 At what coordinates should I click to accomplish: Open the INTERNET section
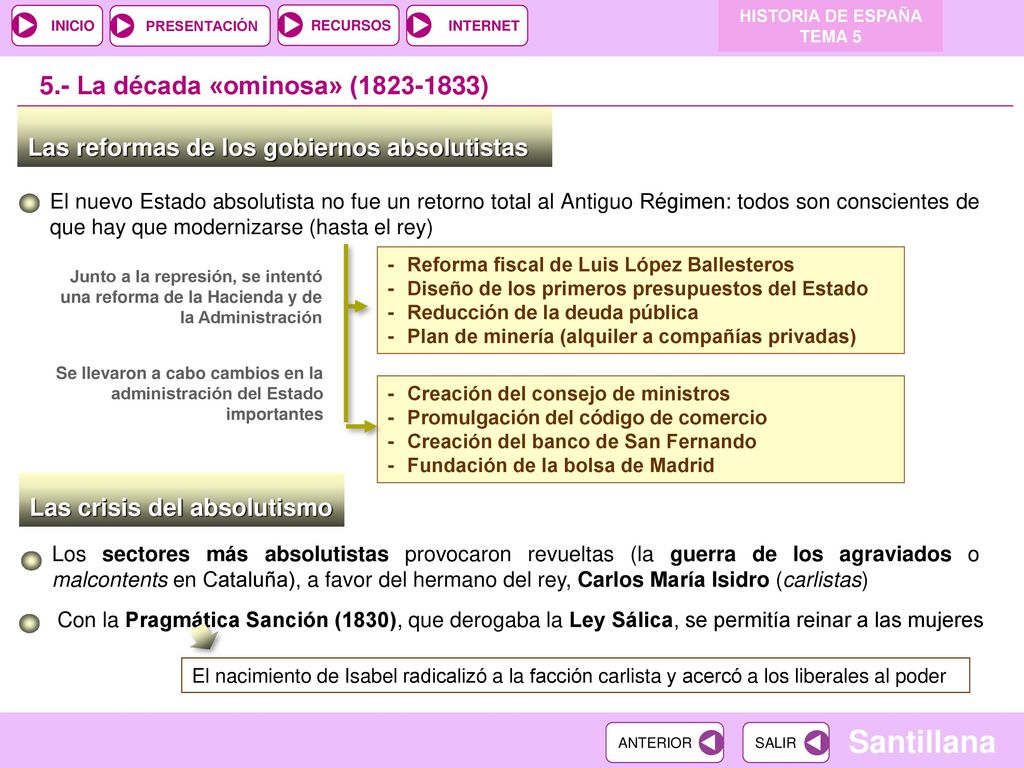click(x=466, y=25)
